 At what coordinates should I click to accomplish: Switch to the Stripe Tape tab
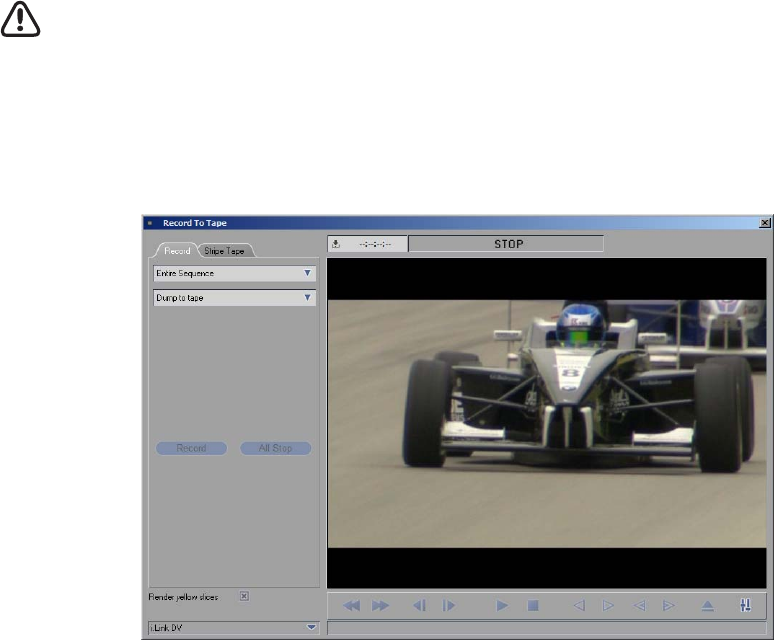[x=225, y=251]
